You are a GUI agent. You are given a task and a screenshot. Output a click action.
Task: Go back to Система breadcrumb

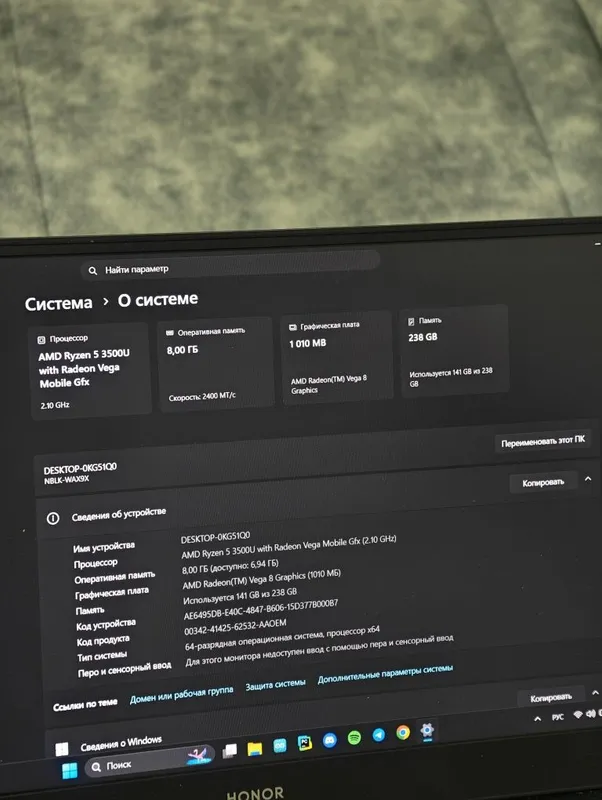pyautogui.click(x=59, y=304)
